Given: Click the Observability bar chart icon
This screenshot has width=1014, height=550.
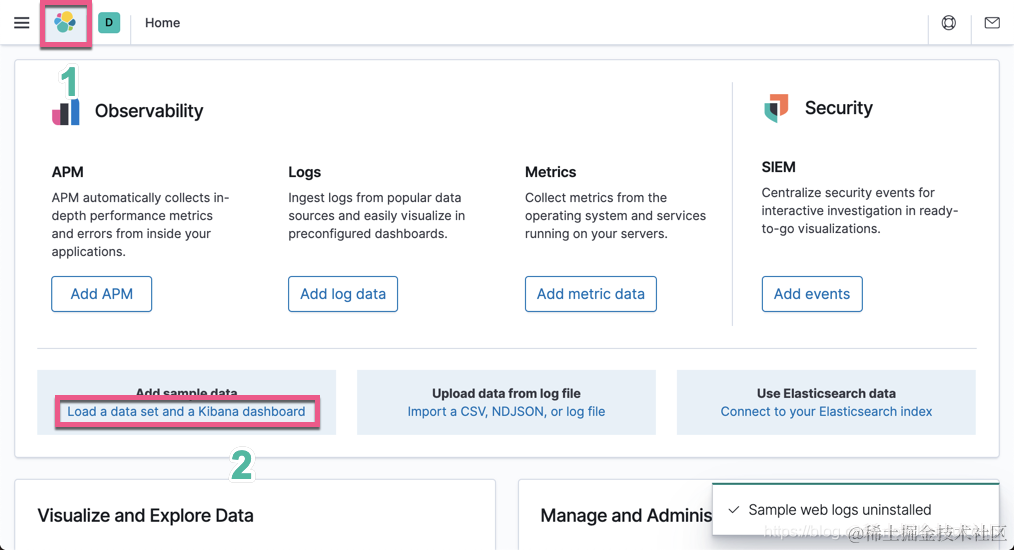Looking at the screenshot, I should click(66, 111).
